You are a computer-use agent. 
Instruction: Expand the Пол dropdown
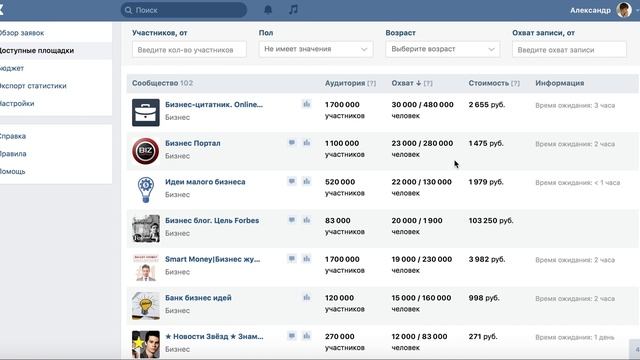[316, 49]
